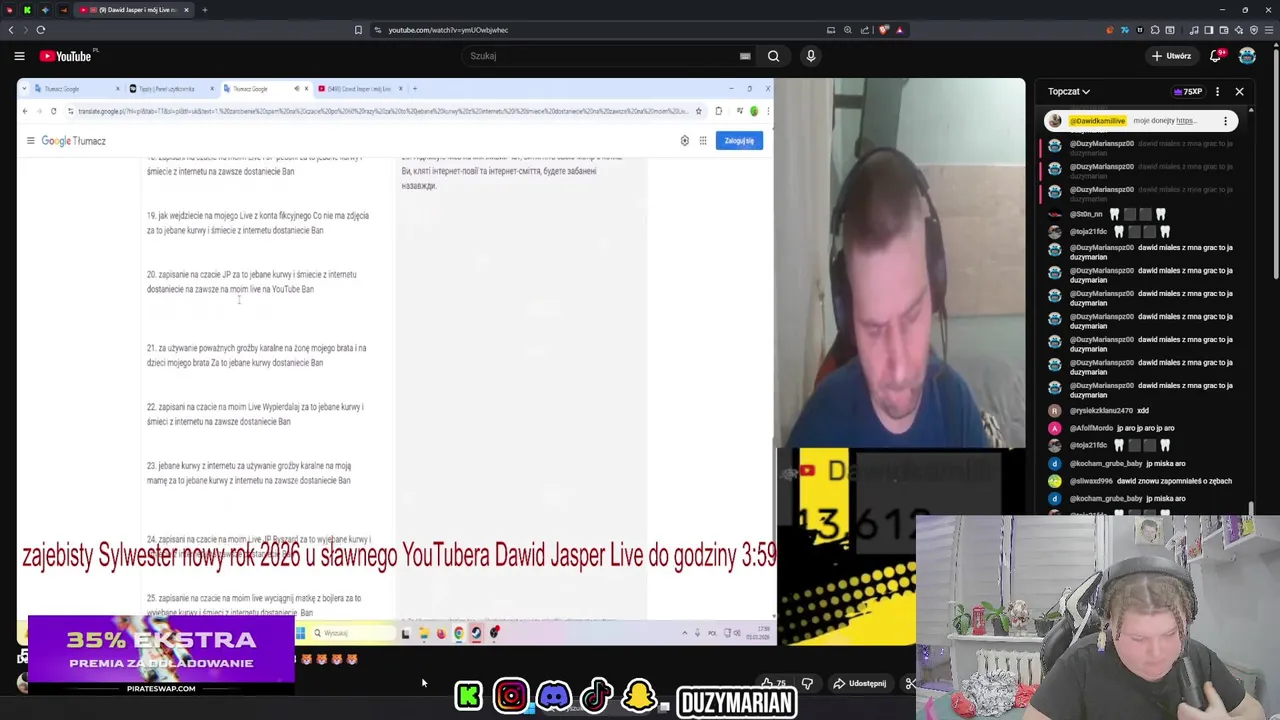Open a new browser tab with plus

[x=204, y=10]
